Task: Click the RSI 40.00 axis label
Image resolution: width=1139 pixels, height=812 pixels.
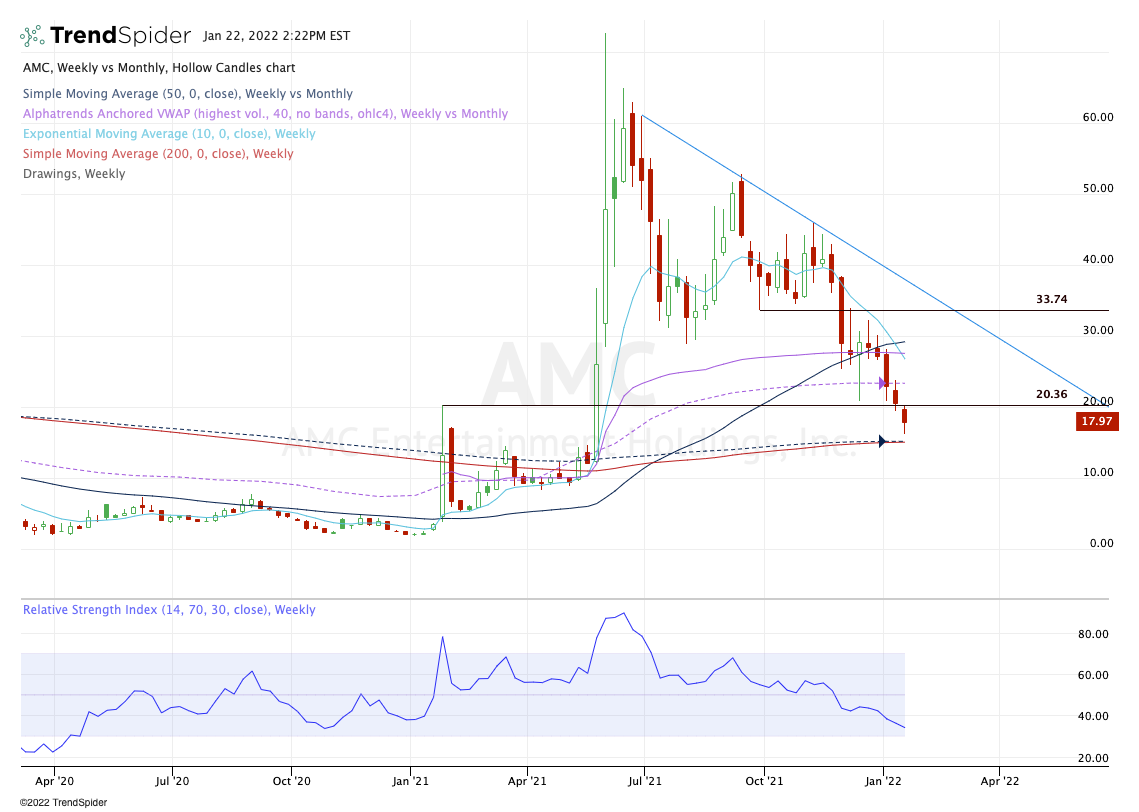Action: (x=1093, y=716)
